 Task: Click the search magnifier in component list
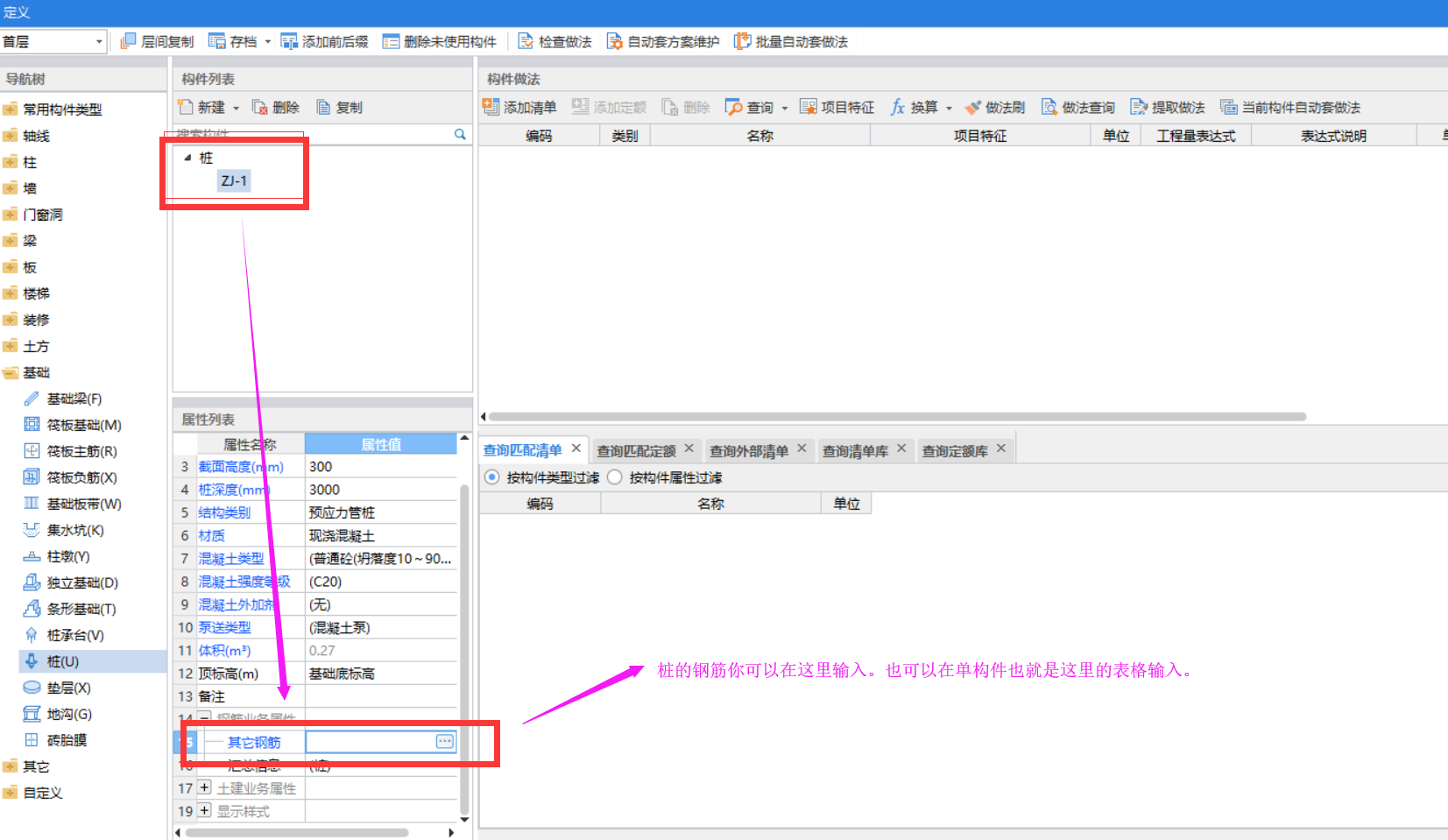point(460,134)
